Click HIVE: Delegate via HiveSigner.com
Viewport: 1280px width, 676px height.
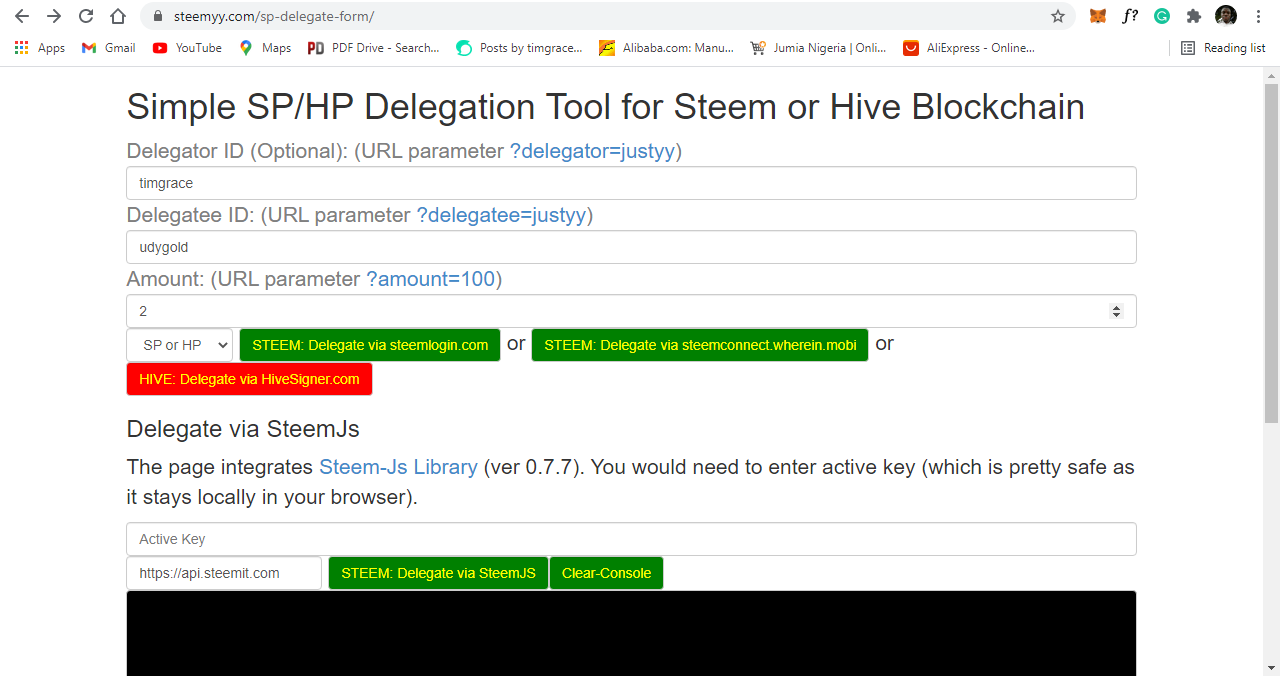[x=249, y=379]
